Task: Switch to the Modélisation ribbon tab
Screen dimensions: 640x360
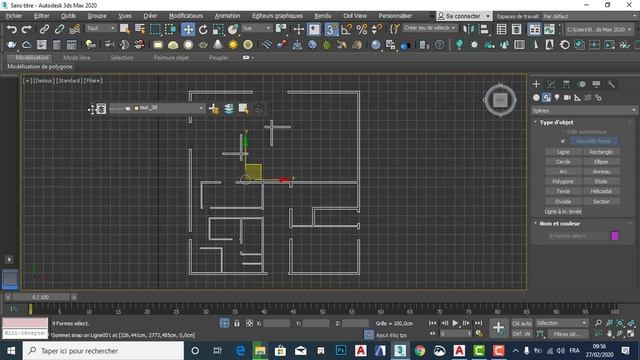Action: [32, 58]
